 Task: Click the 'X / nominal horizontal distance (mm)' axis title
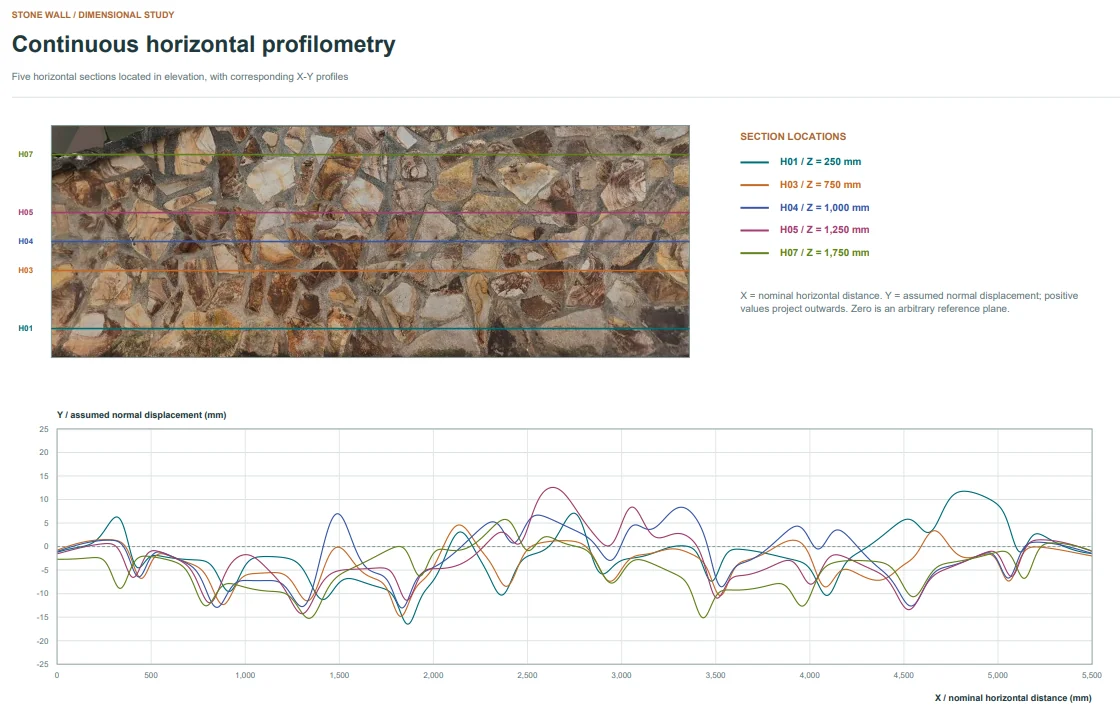1013,698
